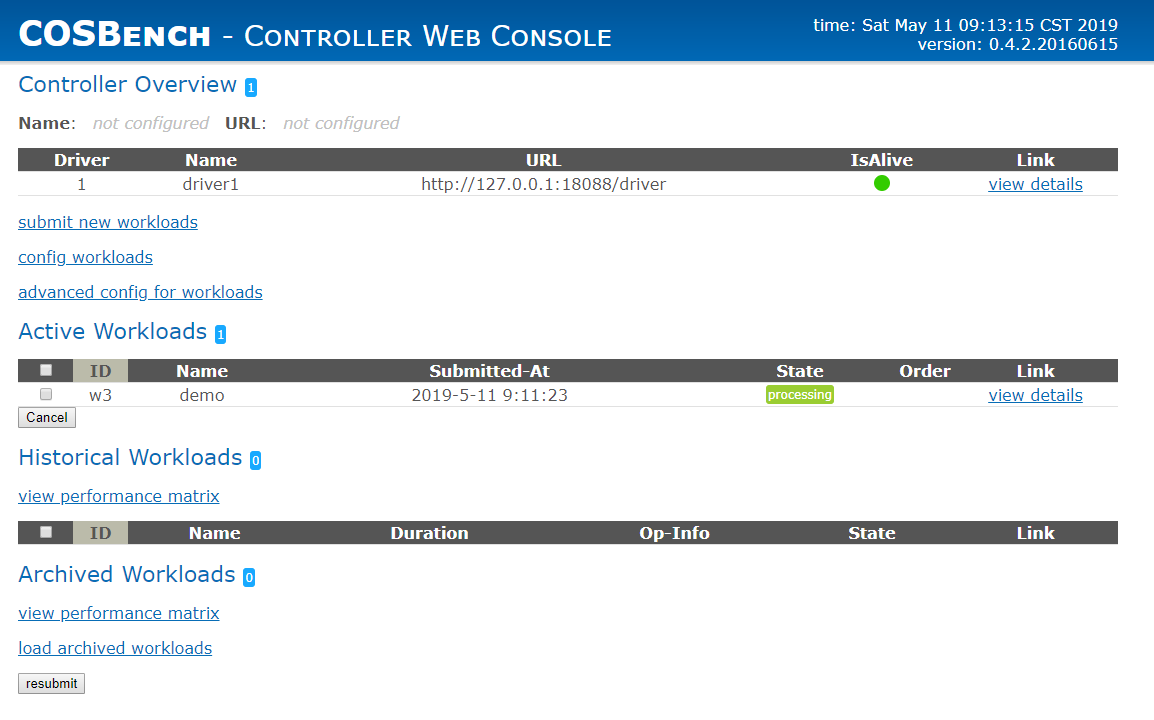Click the version 0.4.2.20160615 text
The height and width of the screenshot is (720, 1154).
point(1017,44)
